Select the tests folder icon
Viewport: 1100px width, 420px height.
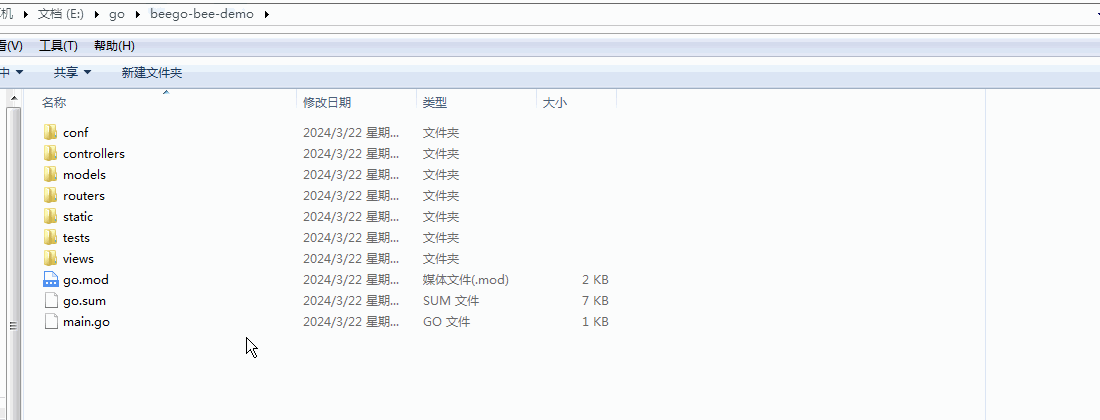(50, 238)
